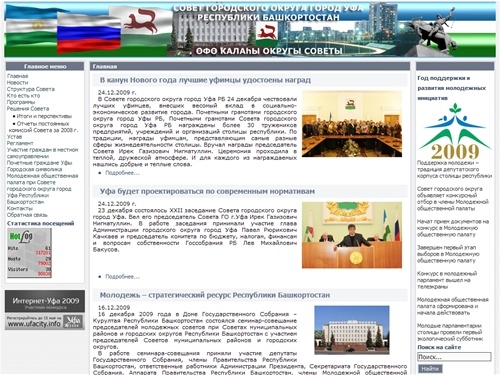Open Кто есть кто link

[23, 95]
